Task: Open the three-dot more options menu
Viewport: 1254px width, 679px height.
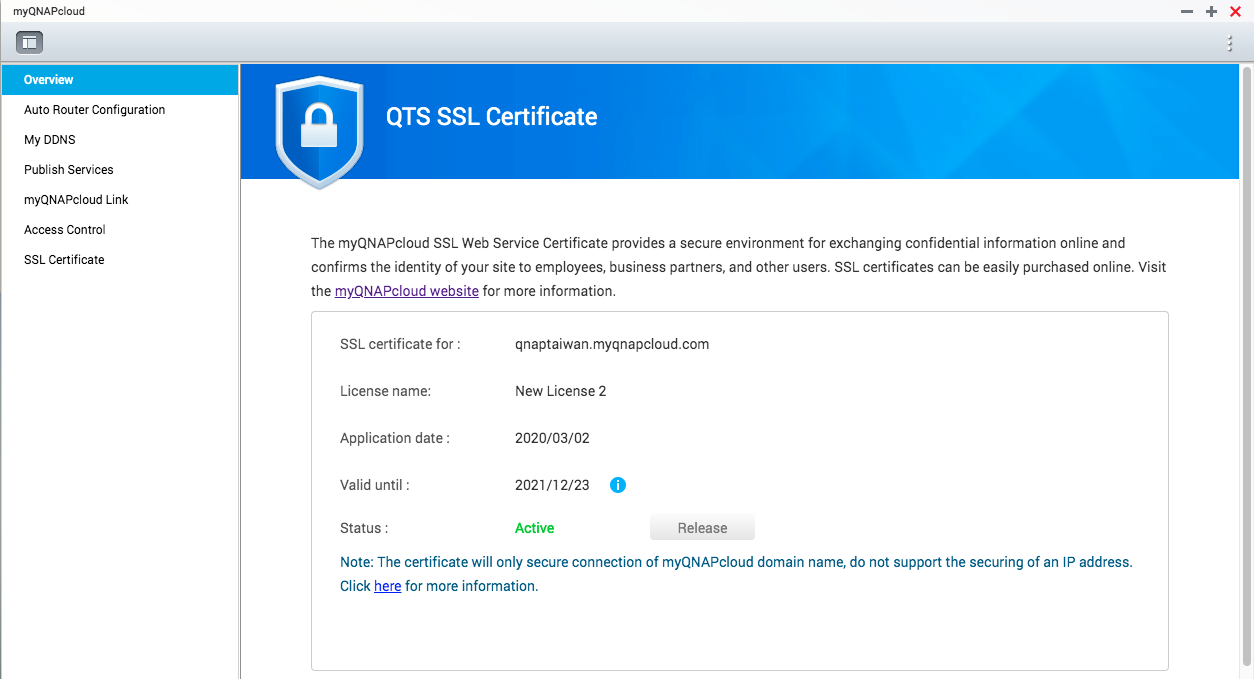Action: point(1230,43)
